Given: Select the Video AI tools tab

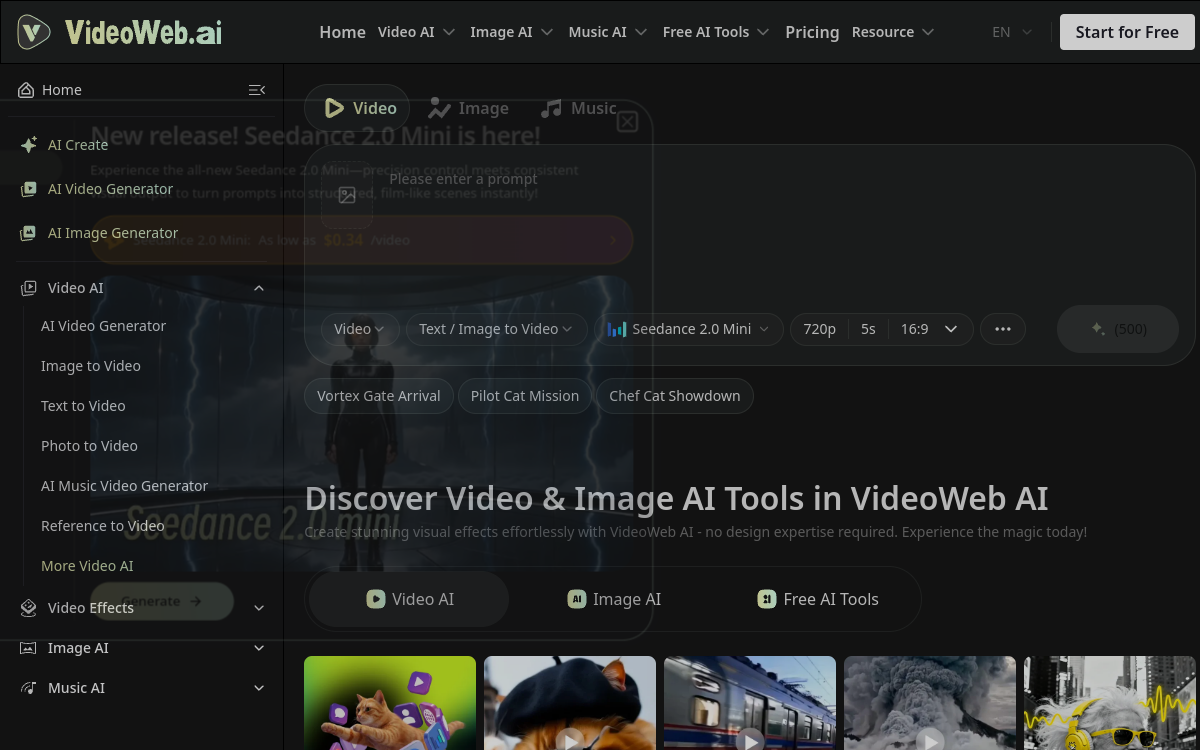Looking at the screenshot, I should coord(409,599).
